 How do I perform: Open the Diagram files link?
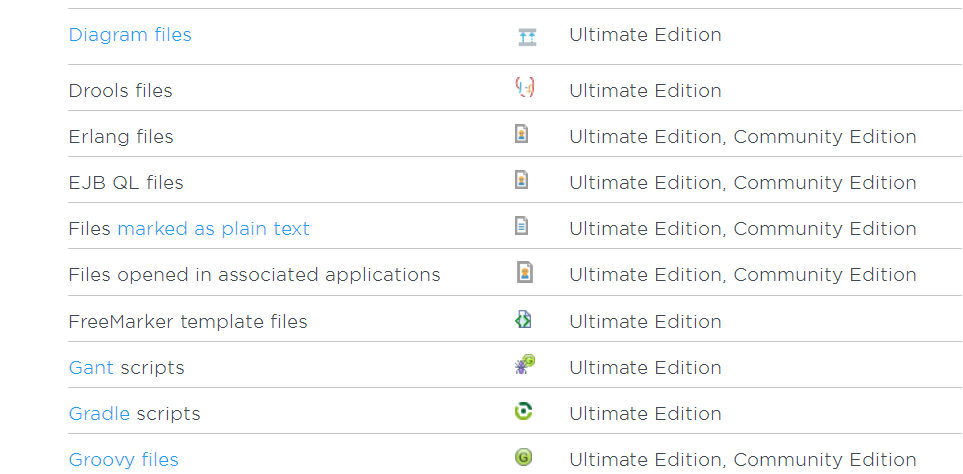tap(130, 35)
